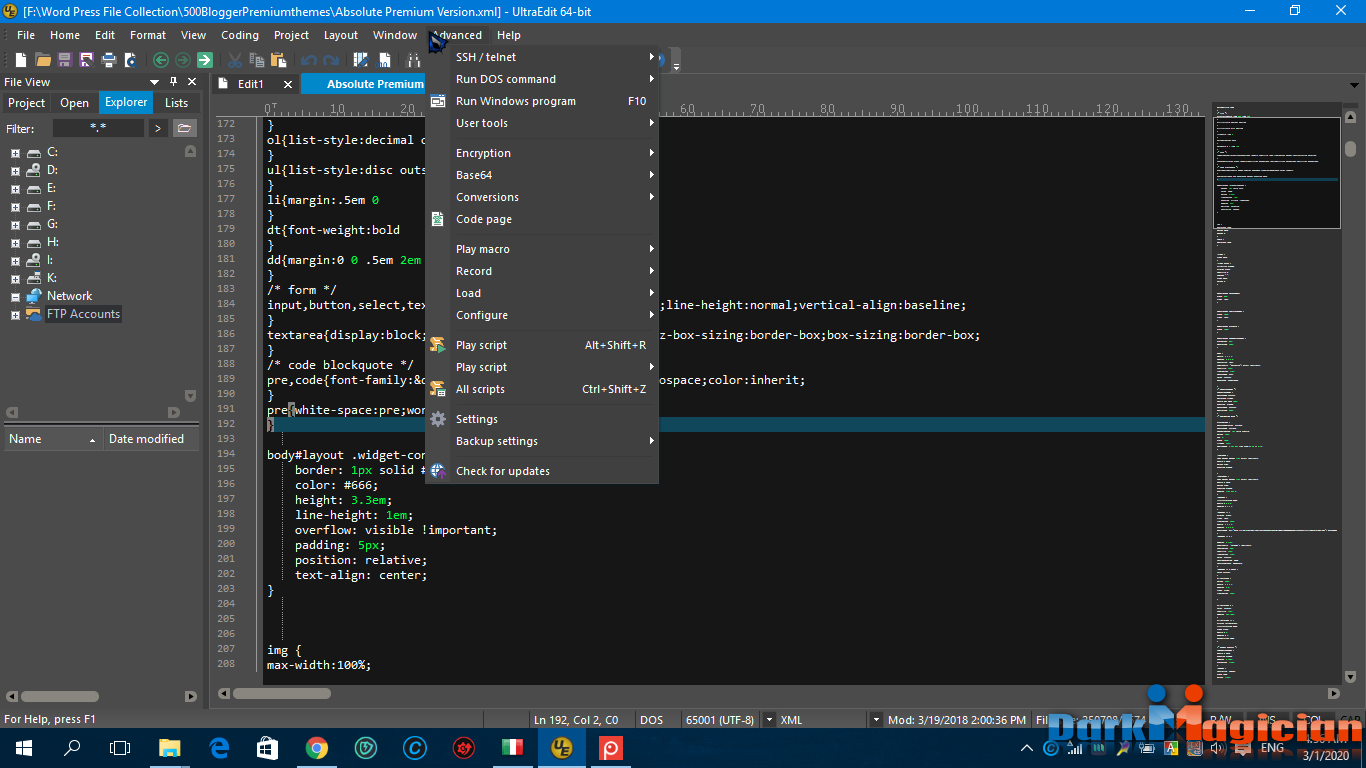Click the green Back arrow icon
1366x768 pixels.
coord(160,60)
